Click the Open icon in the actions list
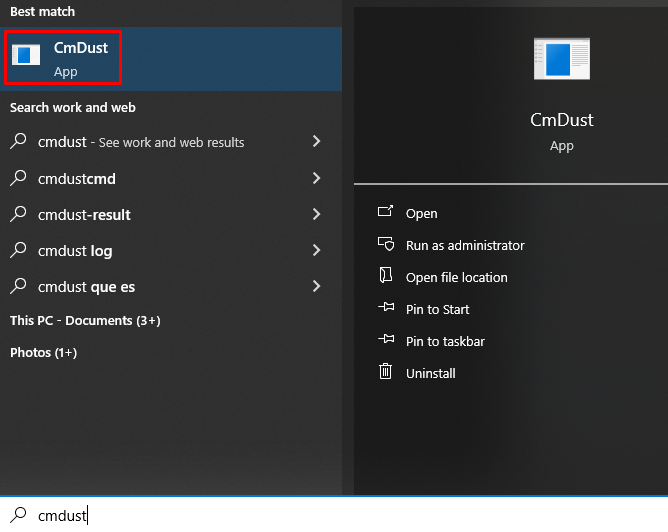Viewport: 668px width, 532px height. point(385,213)
